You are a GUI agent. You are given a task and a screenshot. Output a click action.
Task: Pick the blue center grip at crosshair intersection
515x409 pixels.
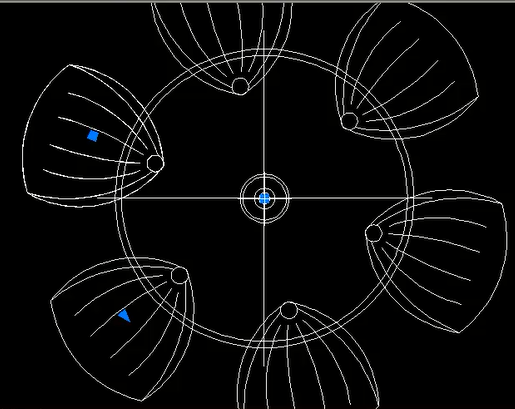tap(264, 199)
